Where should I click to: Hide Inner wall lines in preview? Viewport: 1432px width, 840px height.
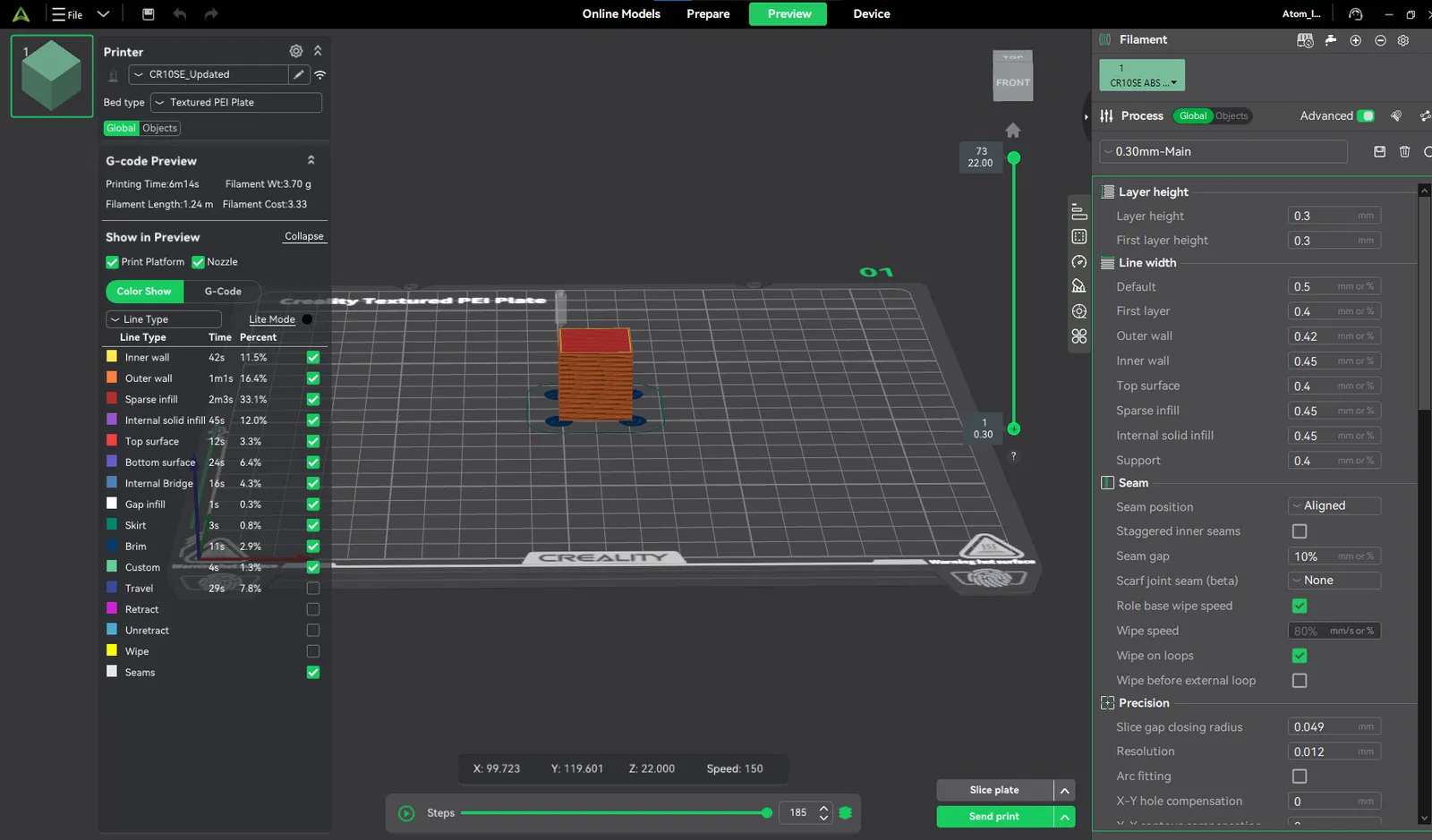pyautogui.click(x=313, y=358)
